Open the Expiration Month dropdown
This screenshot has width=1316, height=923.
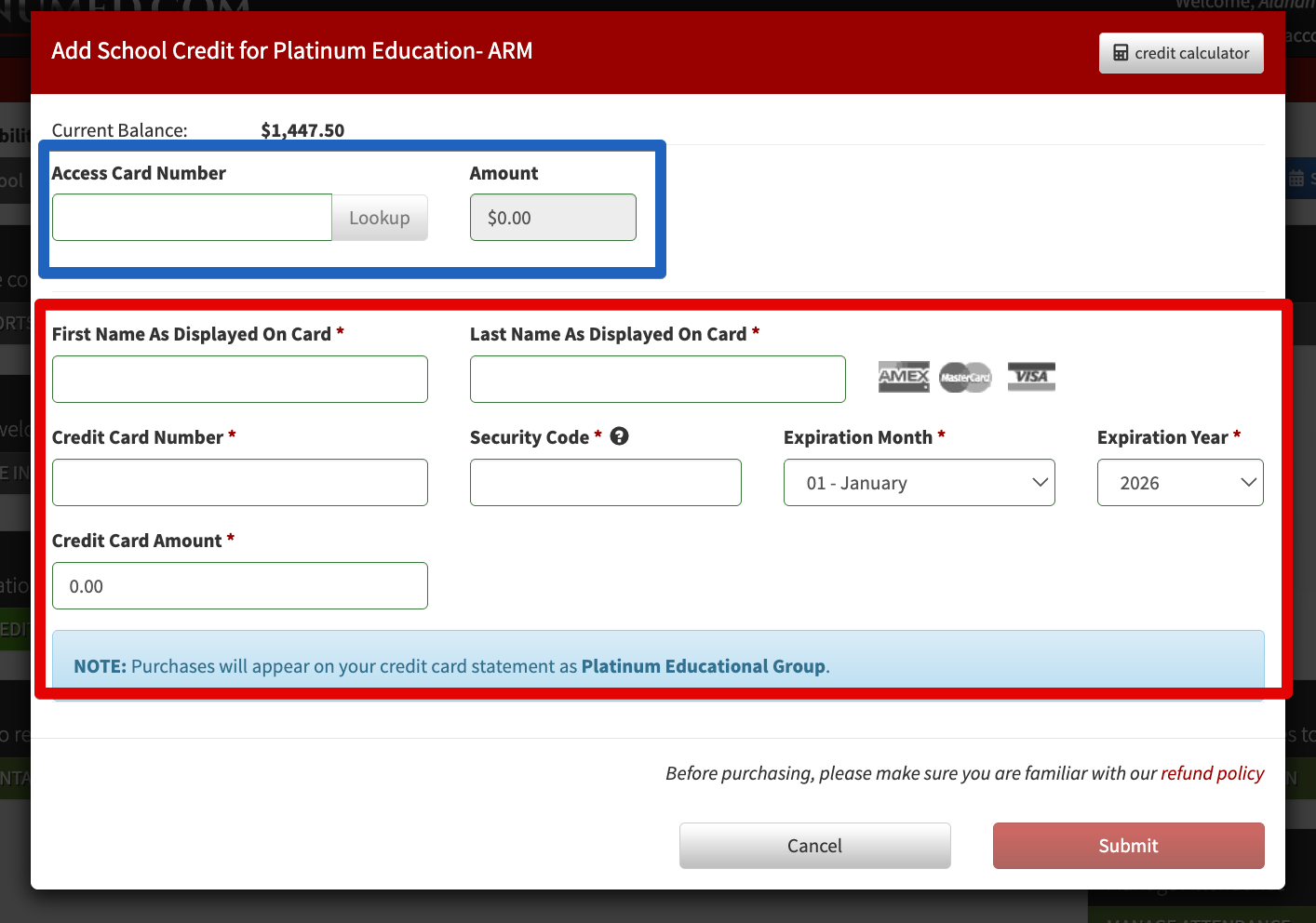[920, 483]
